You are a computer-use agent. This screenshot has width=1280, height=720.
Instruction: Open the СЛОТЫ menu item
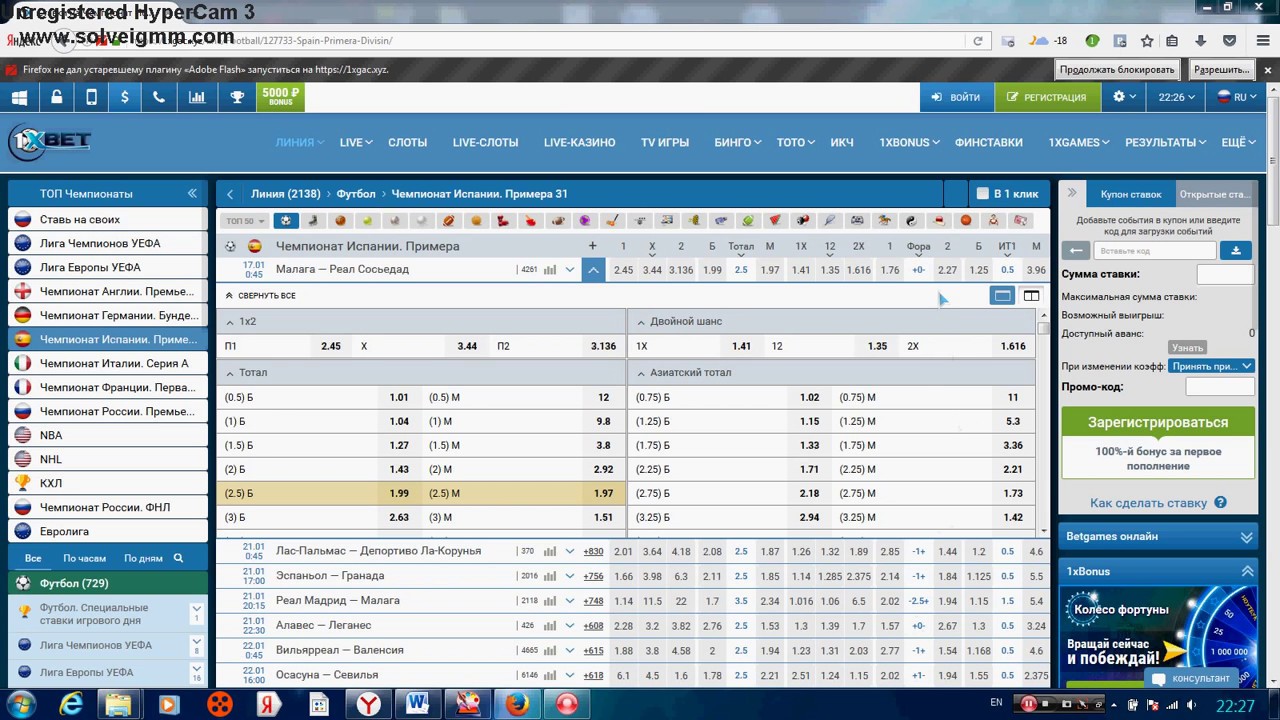click(407, 142)
